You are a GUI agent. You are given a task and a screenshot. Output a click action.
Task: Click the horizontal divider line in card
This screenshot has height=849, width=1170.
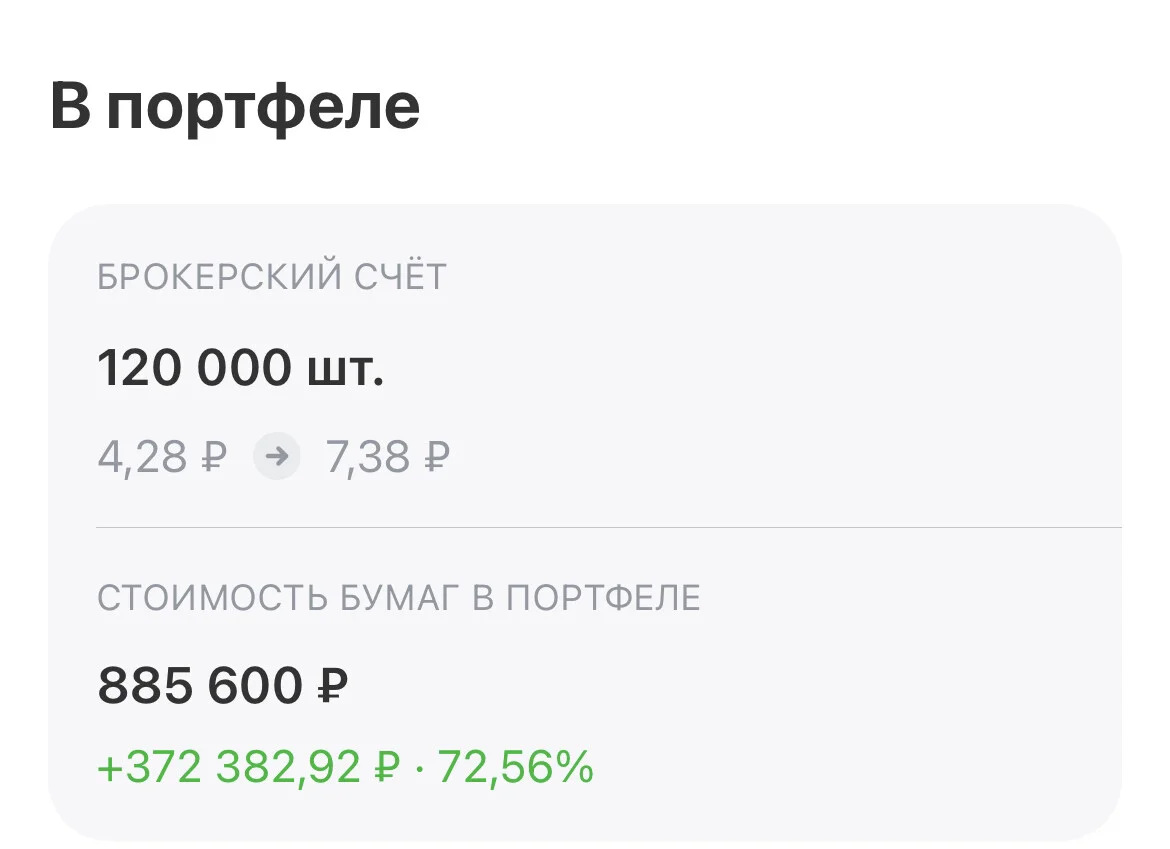coord(609,527)
